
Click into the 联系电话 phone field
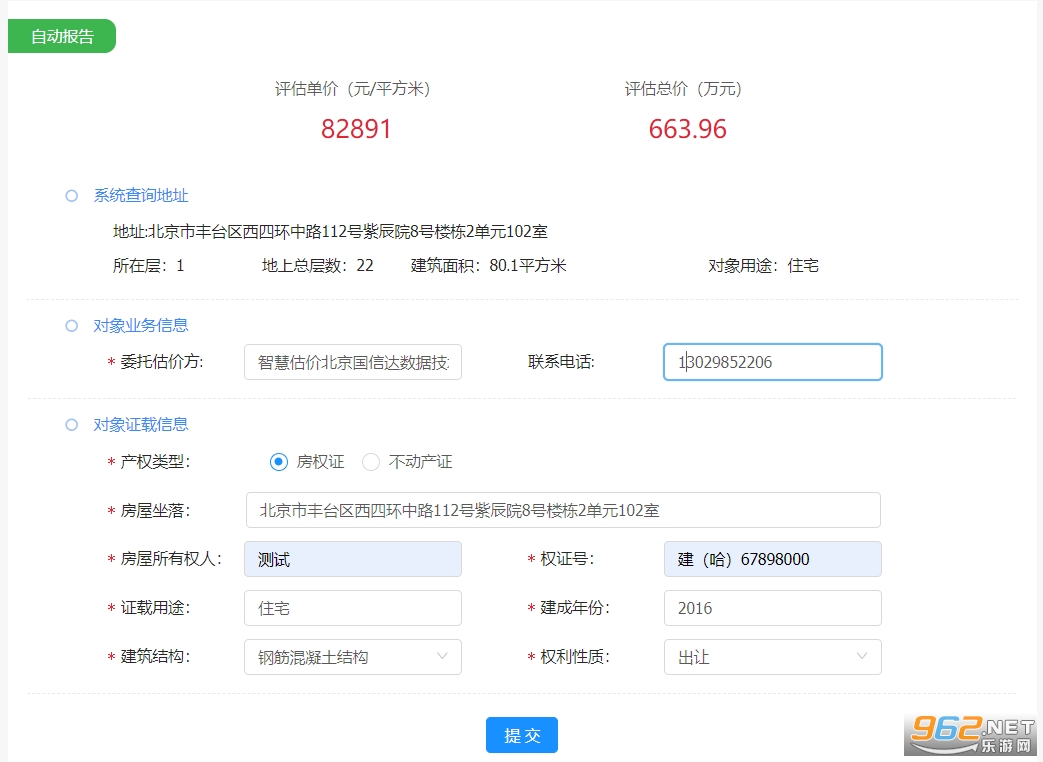[x=772, y=362]
